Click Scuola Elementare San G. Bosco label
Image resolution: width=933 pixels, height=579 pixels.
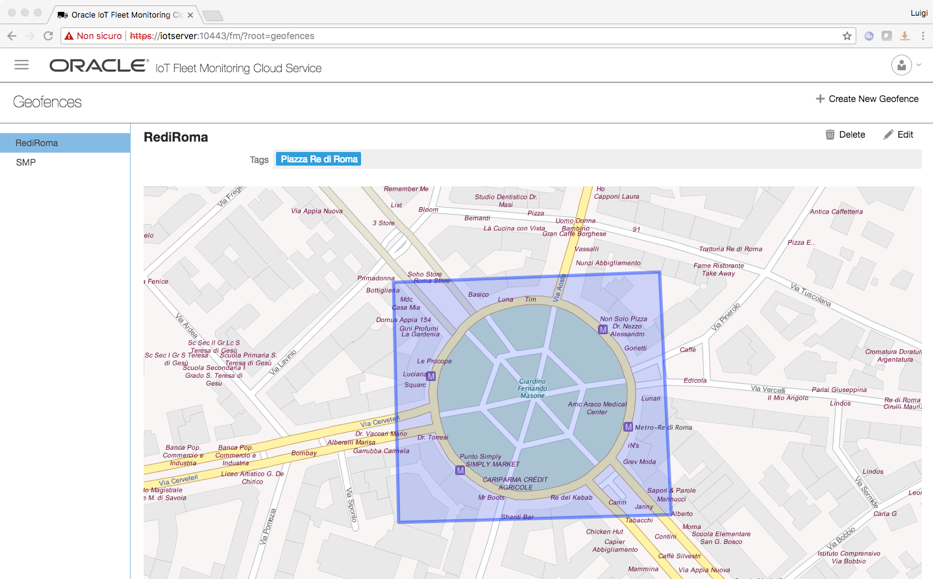721,537
